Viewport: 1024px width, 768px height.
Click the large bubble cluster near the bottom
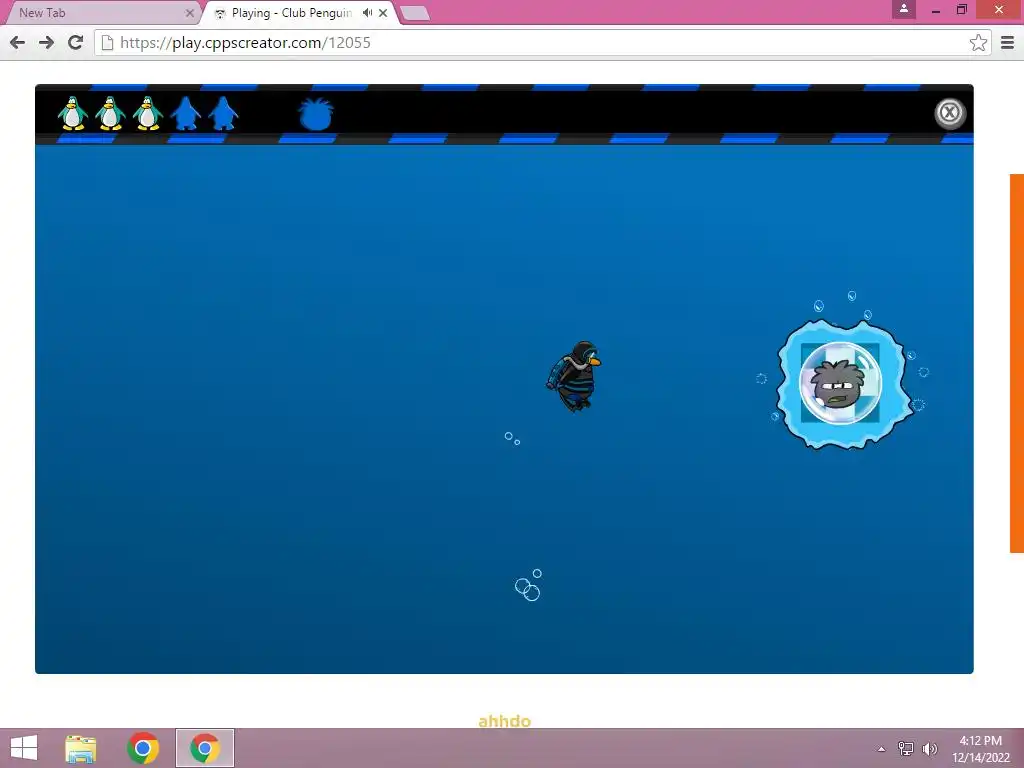point(528,585)
